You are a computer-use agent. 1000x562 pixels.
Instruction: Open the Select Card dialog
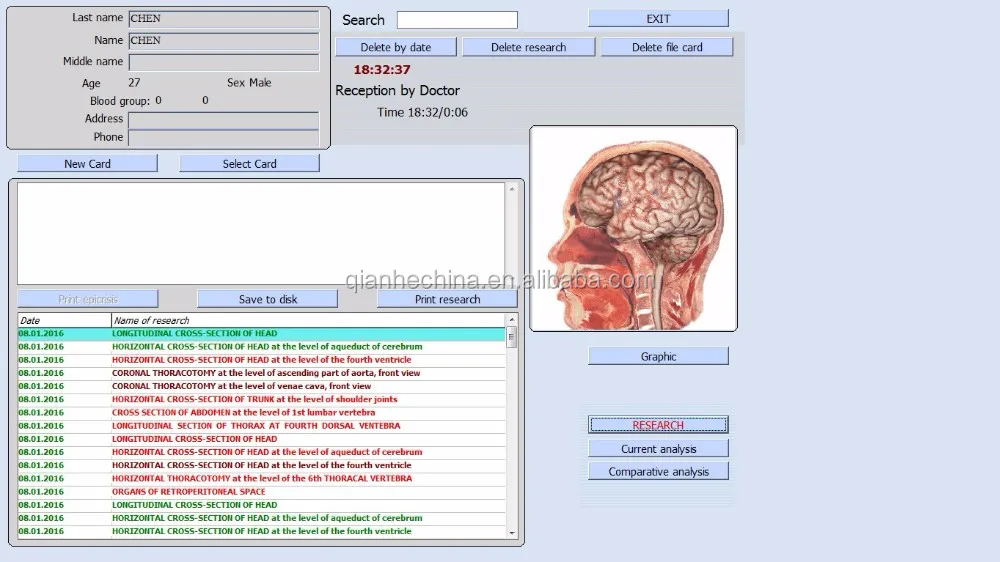click(x=249, y=164)
